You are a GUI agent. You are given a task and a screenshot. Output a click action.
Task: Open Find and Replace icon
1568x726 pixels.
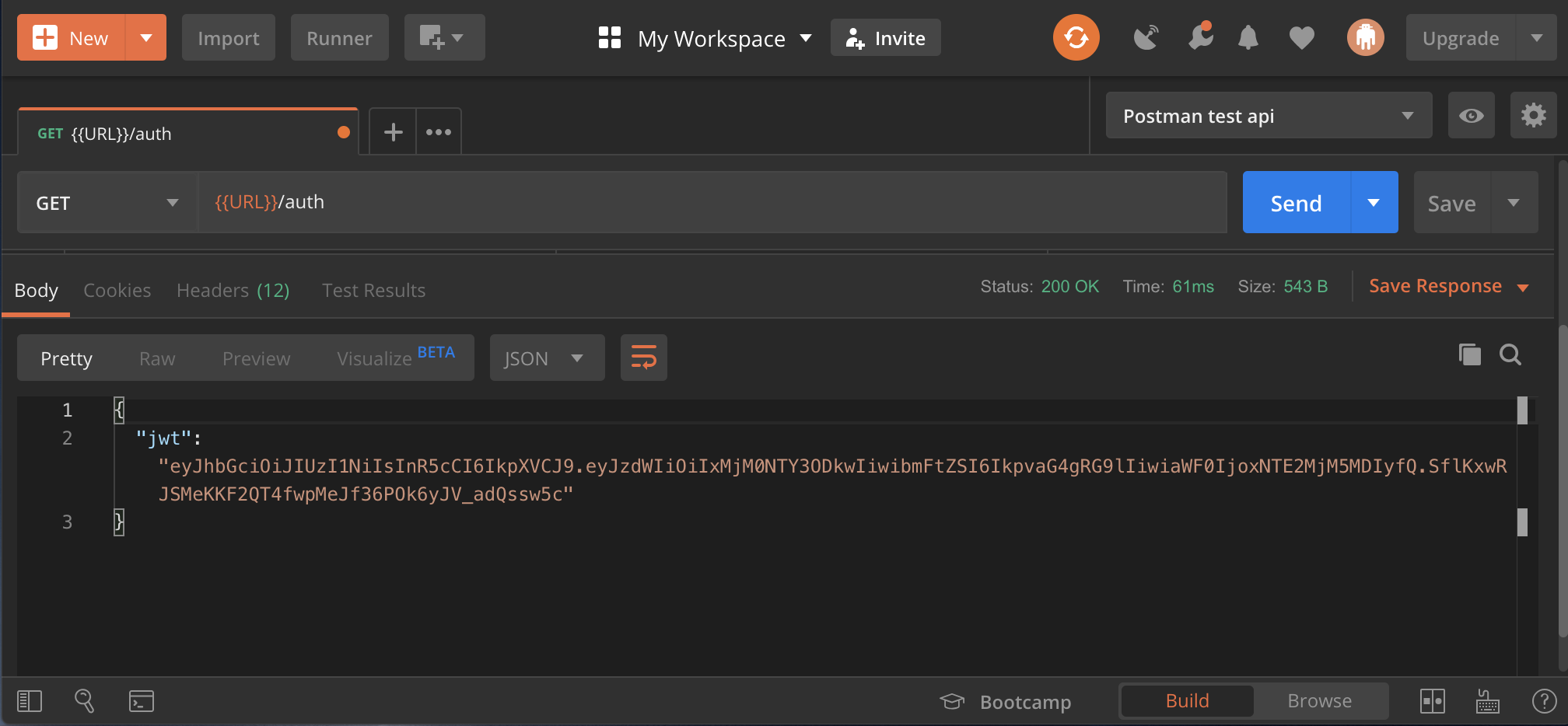coord(84,701)
